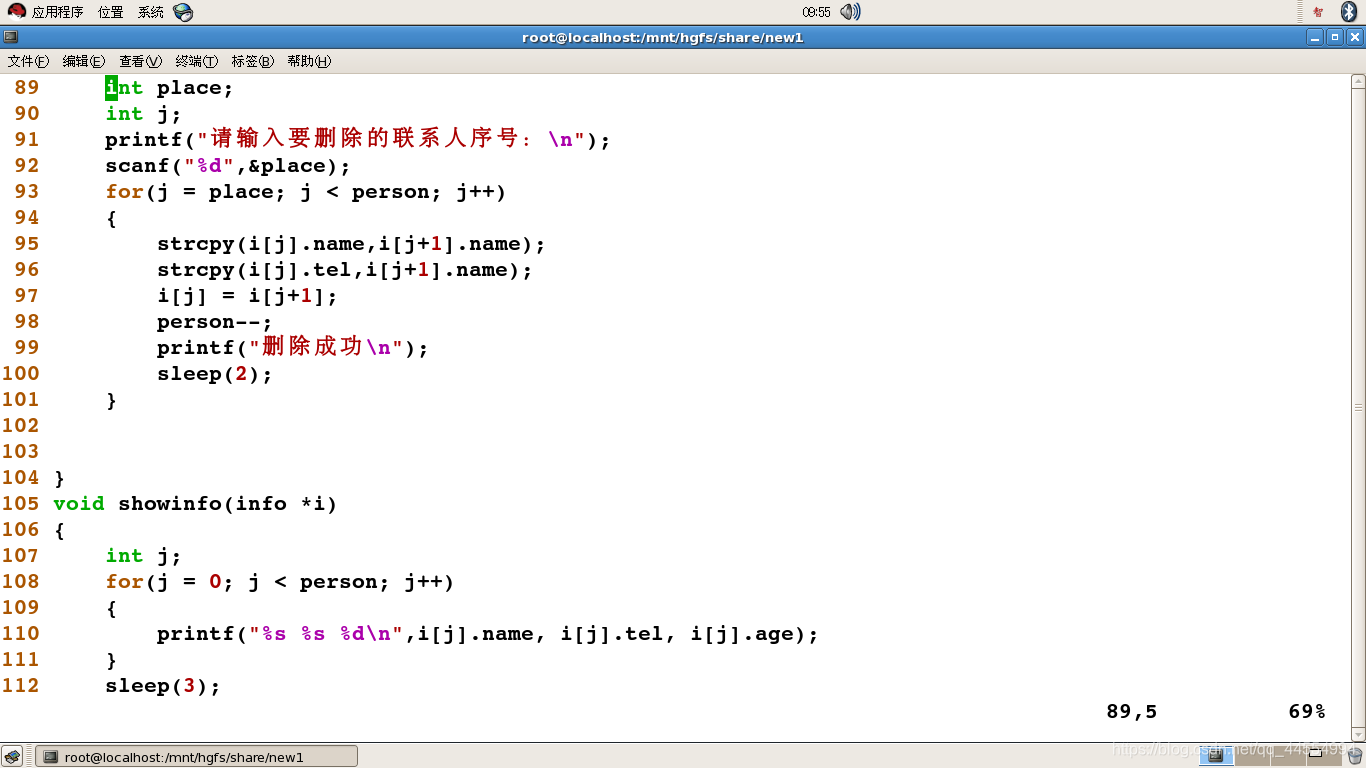Open the 系统 (System) panel menu

tap(151, 12)
